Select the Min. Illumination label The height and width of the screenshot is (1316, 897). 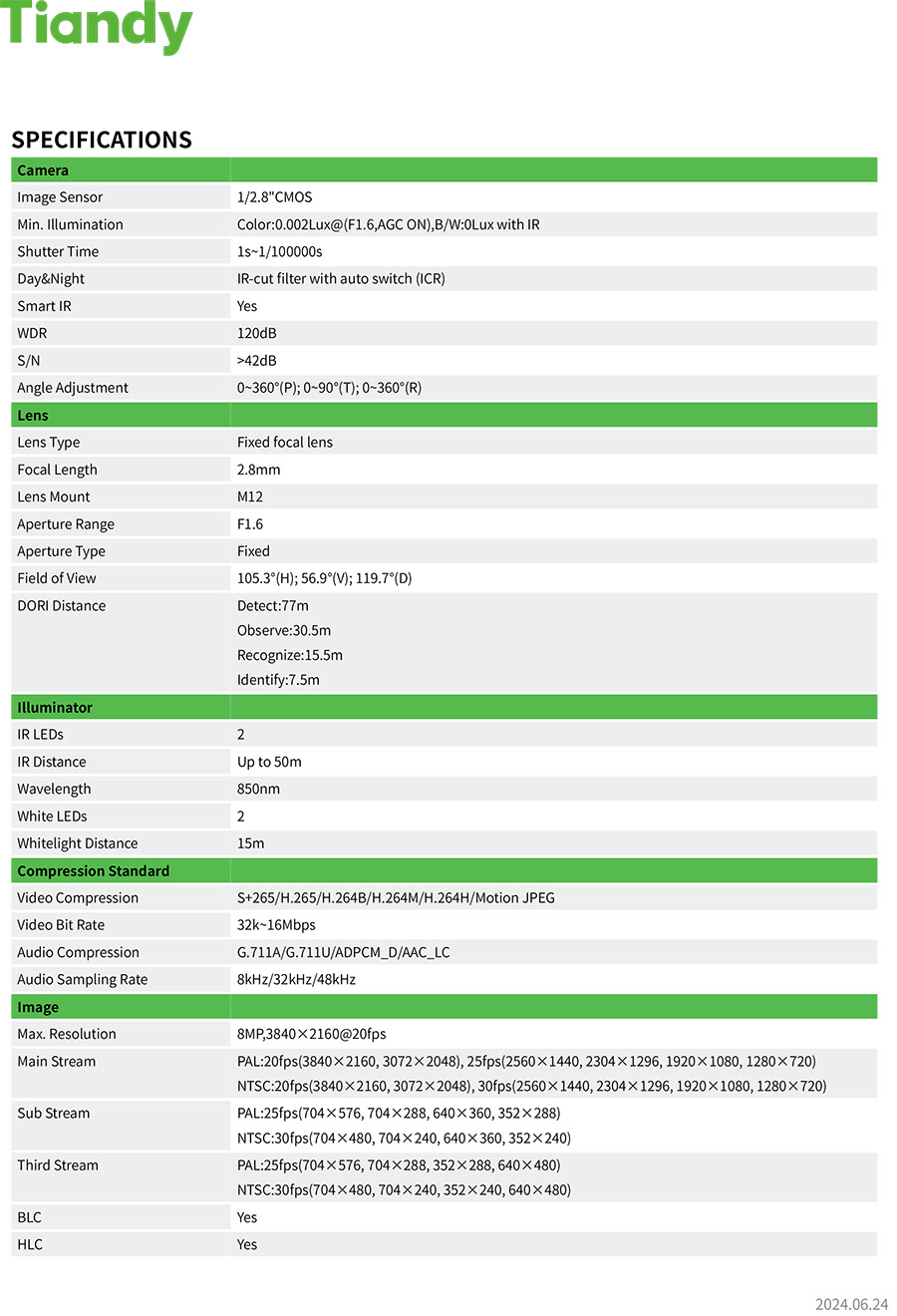coord(71,224)
